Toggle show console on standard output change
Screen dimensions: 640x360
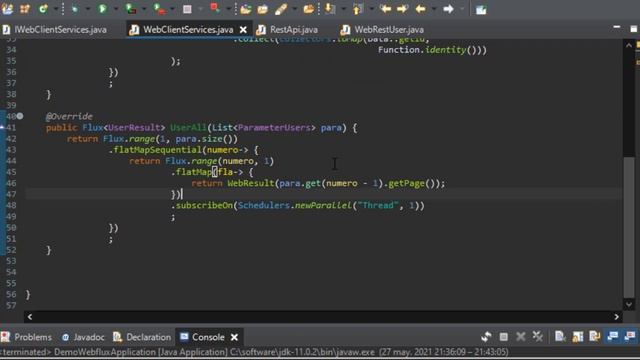612,337
